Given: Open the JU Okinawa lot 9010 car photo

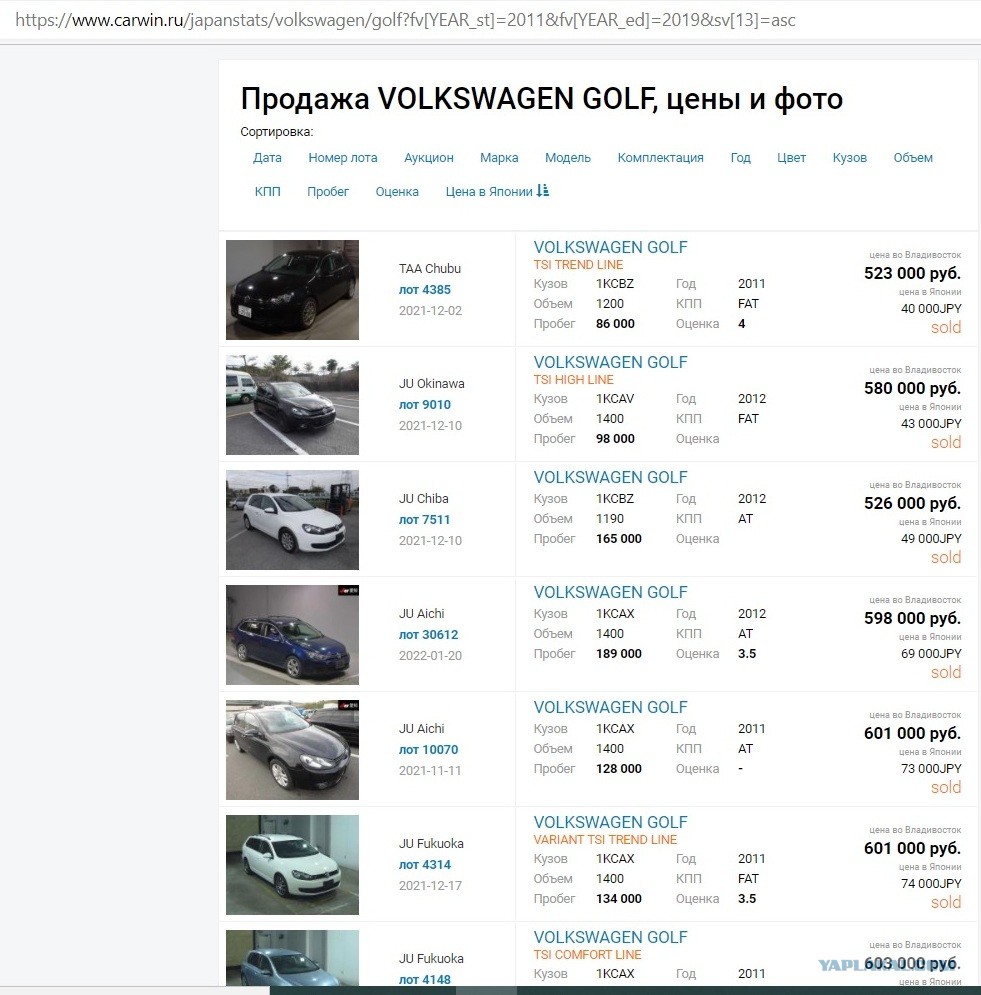Looking at the screenshot, I should click(x=293, y=405).
